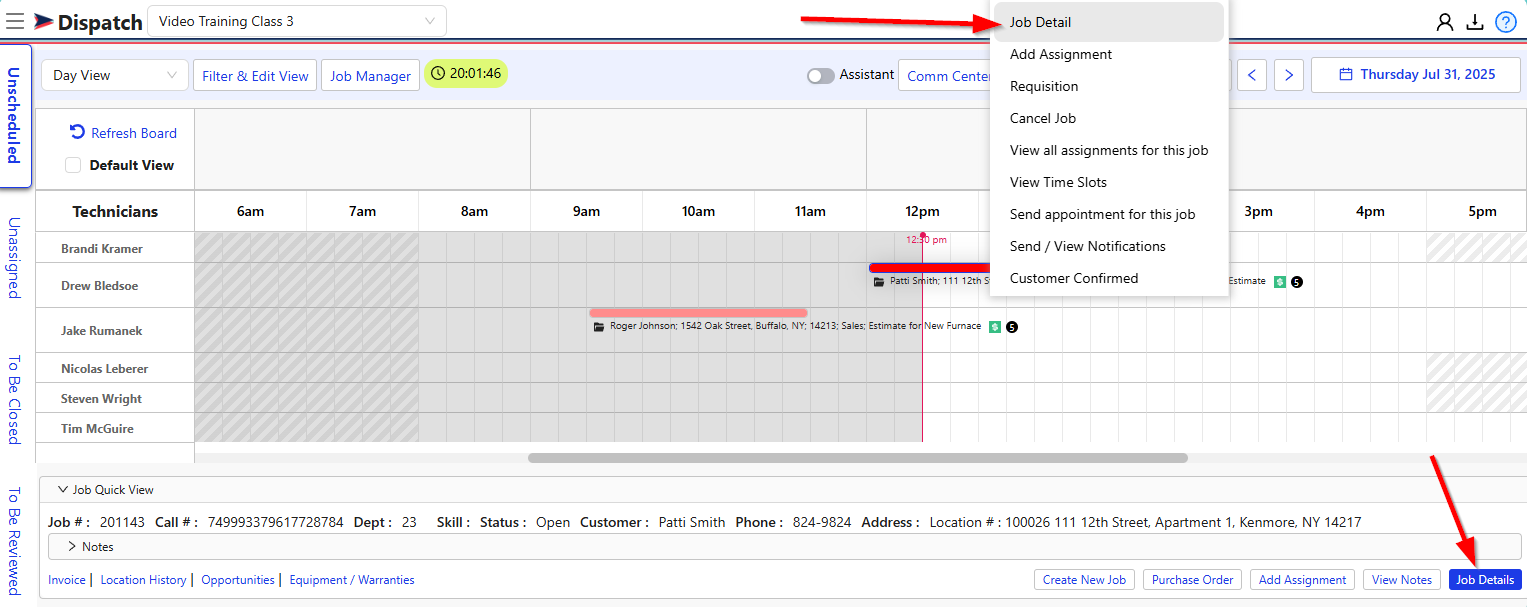Open Equipment / Warranties link

(x=352, y=580)
